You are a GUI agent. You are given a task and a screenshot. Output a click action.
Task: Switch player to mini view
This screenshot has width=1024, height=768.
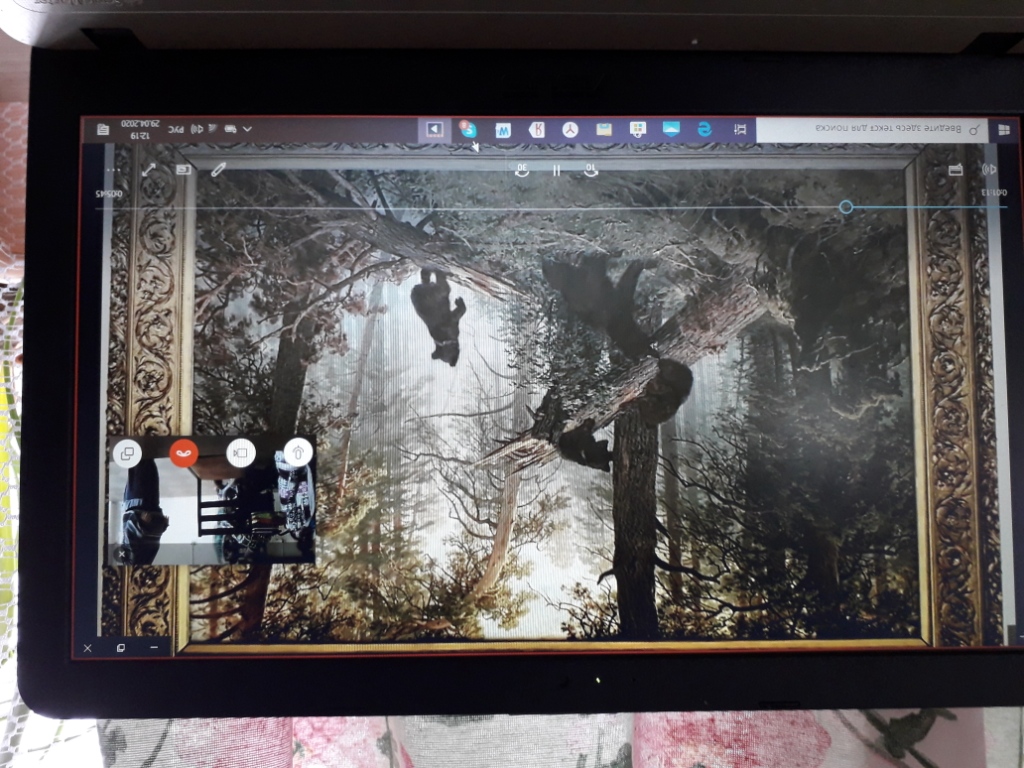click(x=184, y=170)
